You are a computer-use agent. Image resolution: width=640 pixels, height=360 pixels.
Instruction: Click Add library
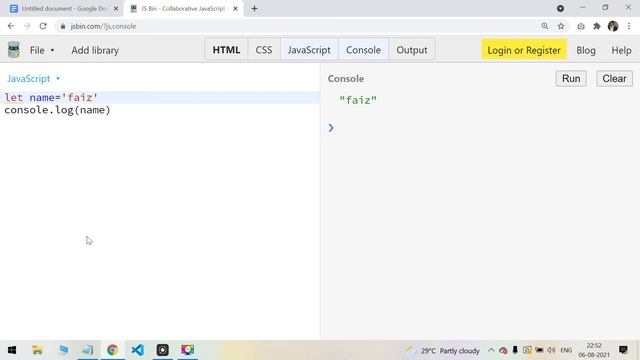click(x=95, y=50)
